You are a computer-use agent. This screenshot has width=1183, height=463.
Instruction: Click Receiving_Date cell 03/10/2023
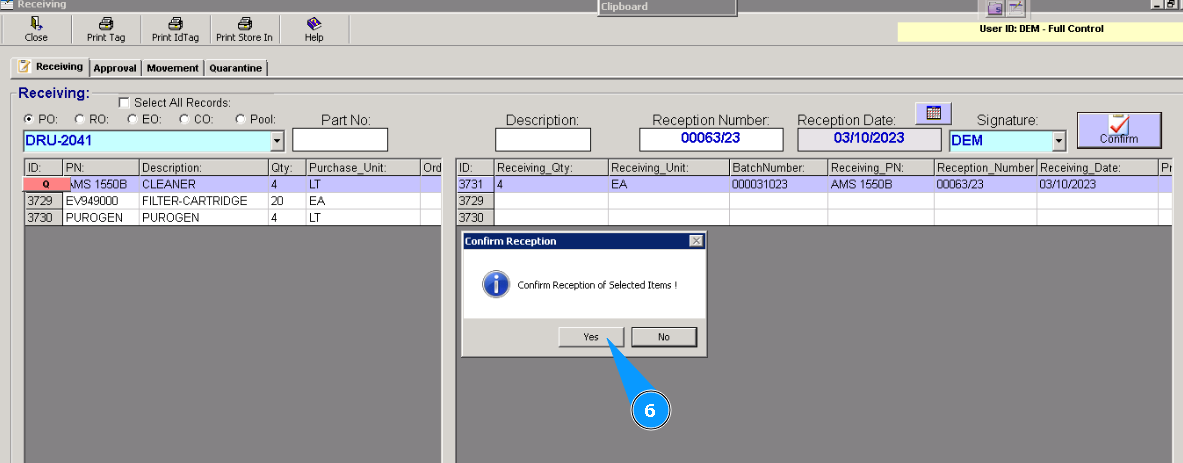(x=1097, y=184)
